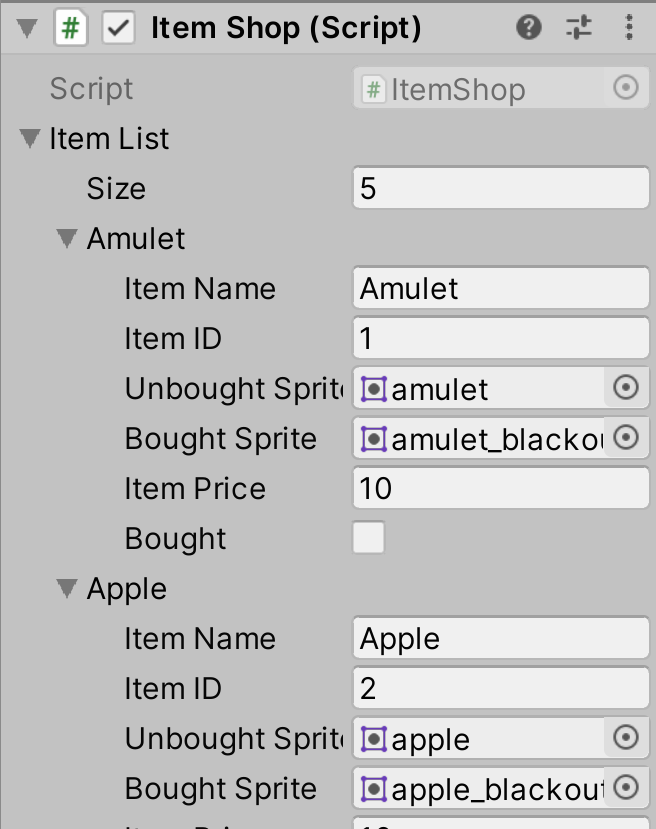Select the Amulet Item Price field
Image resolution: width=656 pixels, height=829 pixels.
click(x=501, y=488)
